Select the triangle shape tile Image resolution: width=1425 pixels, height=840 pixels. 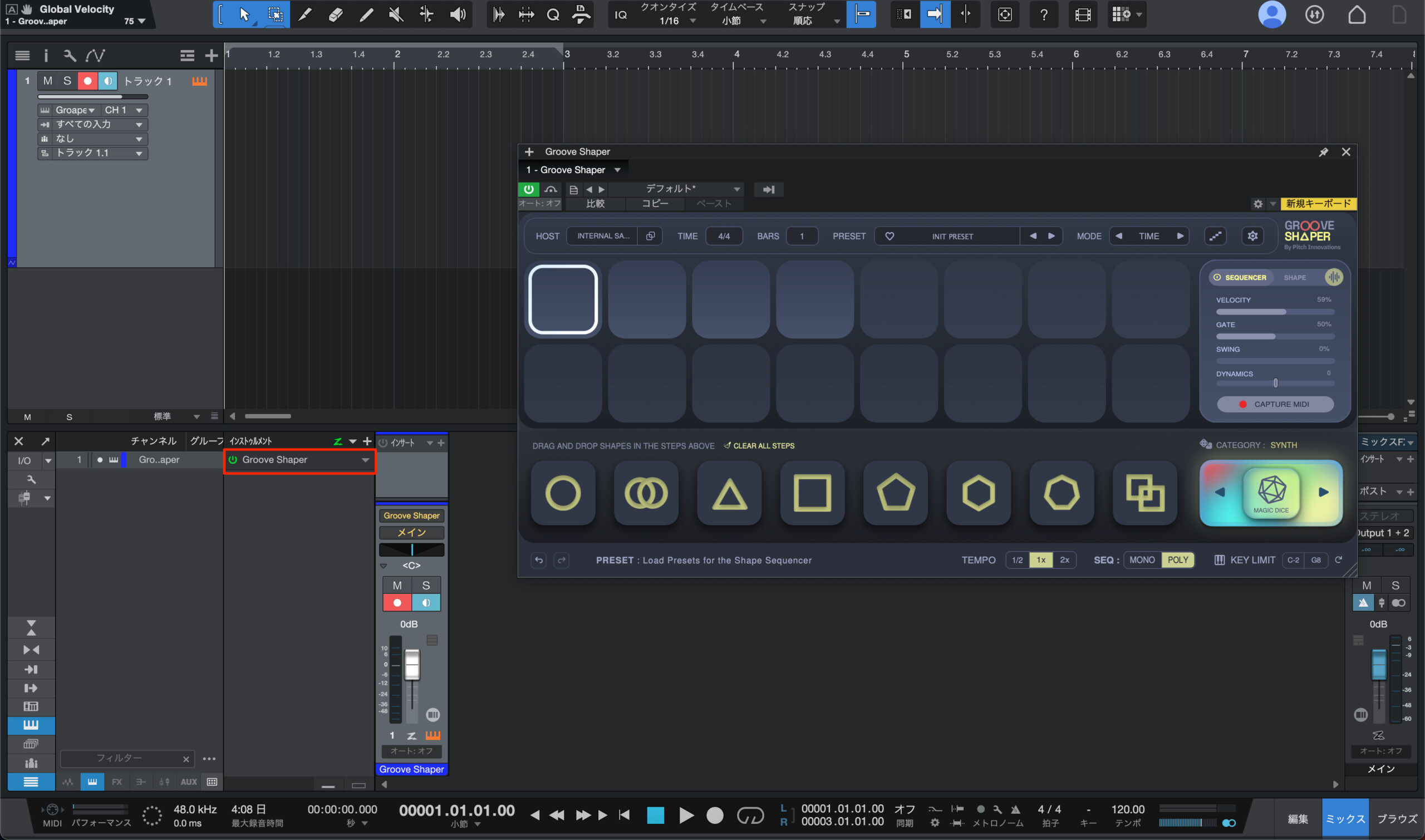tap(730, 493)
